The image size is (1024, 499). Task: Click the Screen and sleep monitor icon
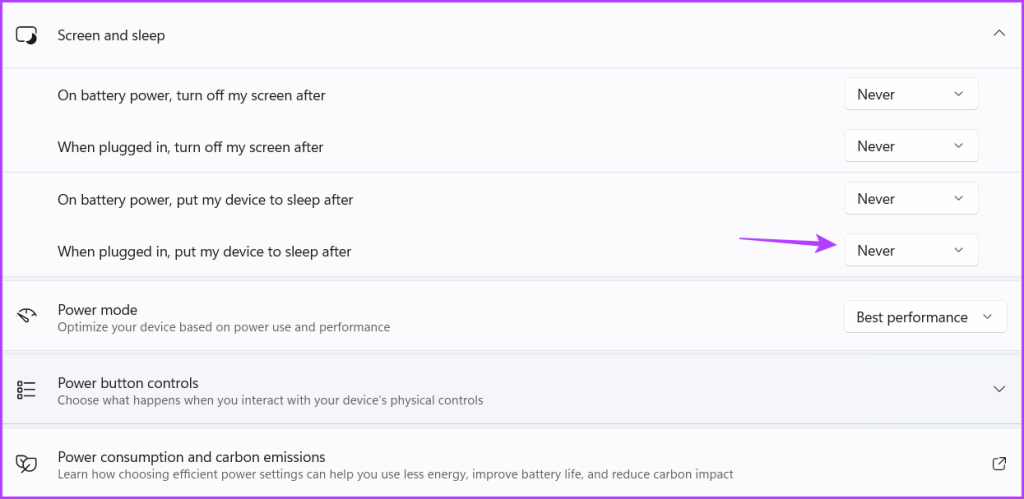click(x=26, y=35)
